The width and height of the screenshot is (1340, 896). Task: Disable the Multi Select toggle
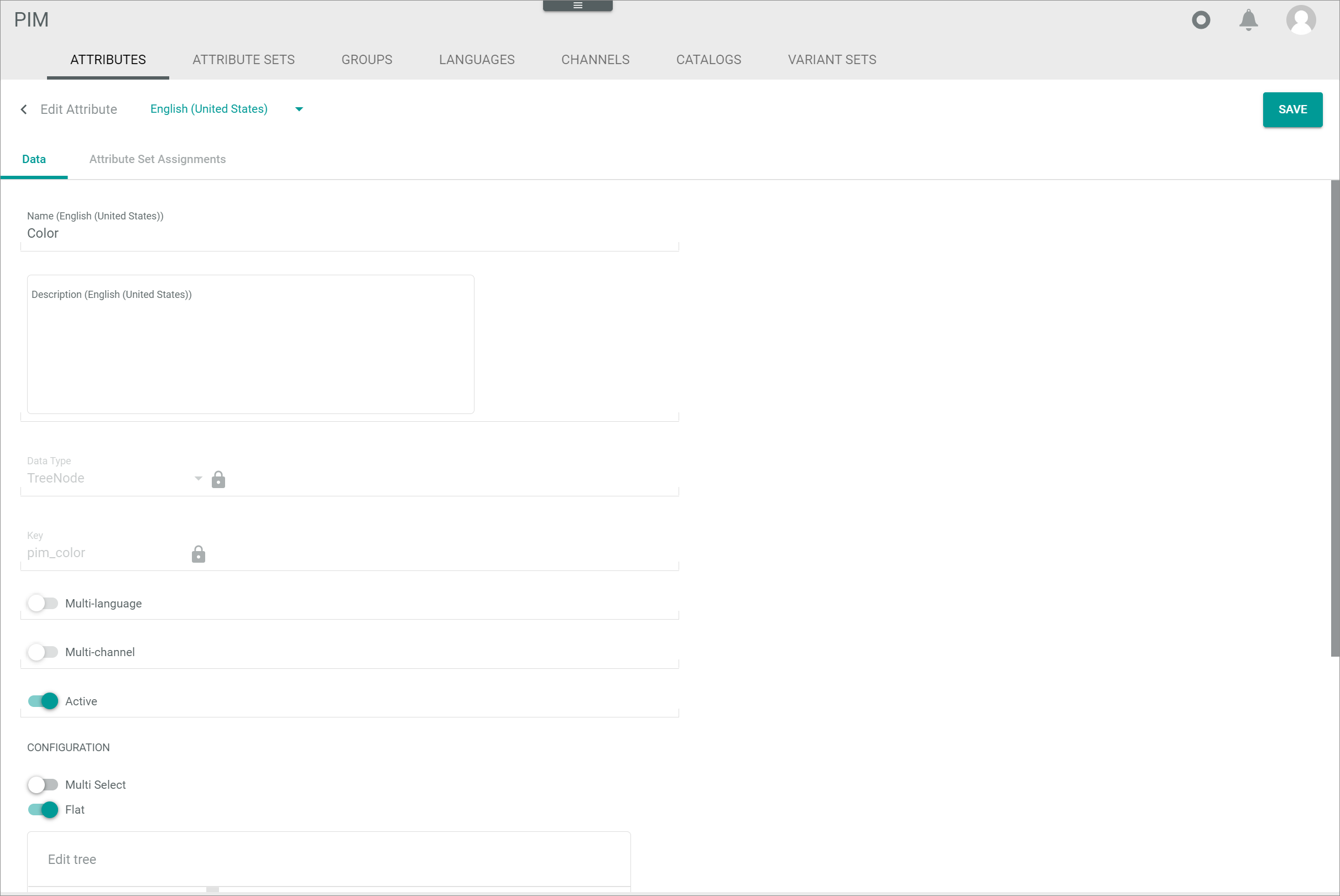coord(43,784)
